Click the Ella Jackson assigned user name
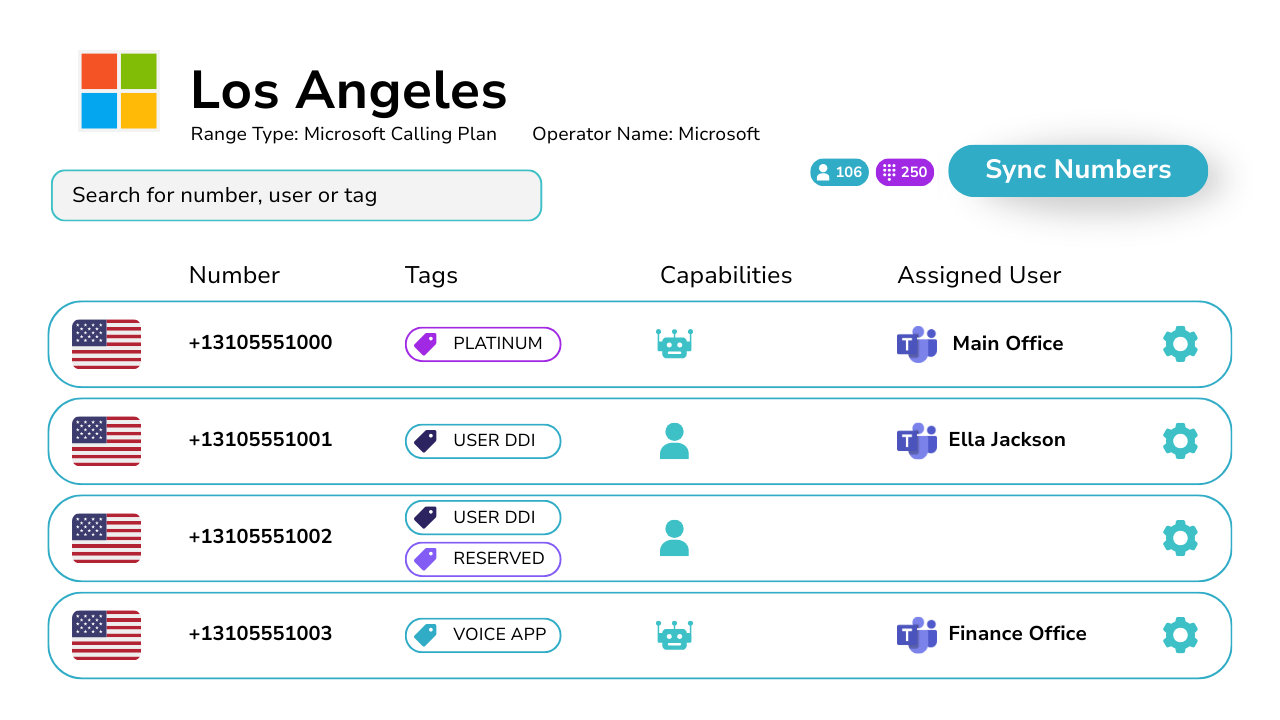This screenshot has height=720, width=1280. pyautogui.click(x=1008, y=440)
